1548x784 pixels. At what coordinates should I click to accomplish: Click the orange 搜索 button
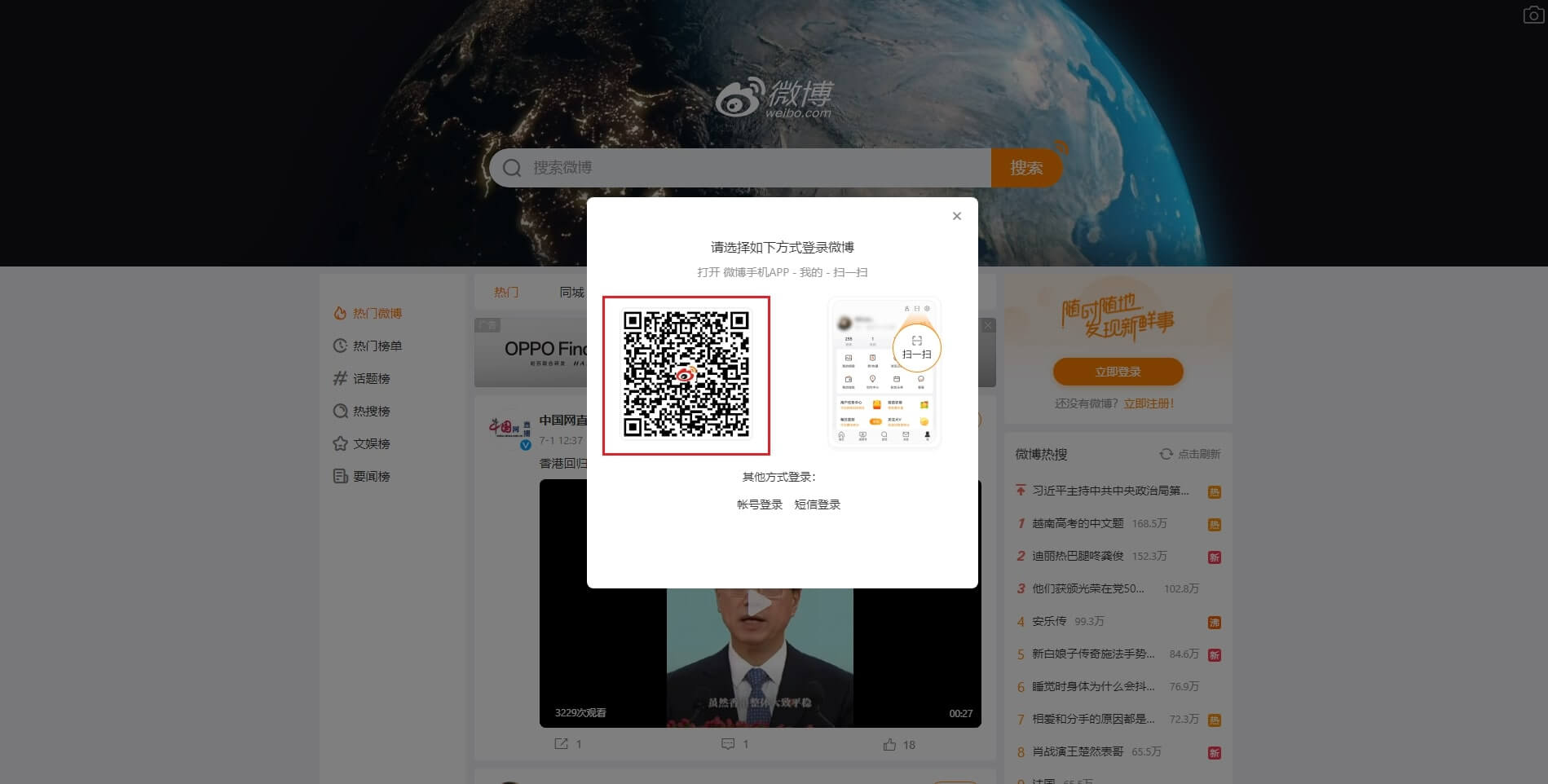tap(1026, 168)
